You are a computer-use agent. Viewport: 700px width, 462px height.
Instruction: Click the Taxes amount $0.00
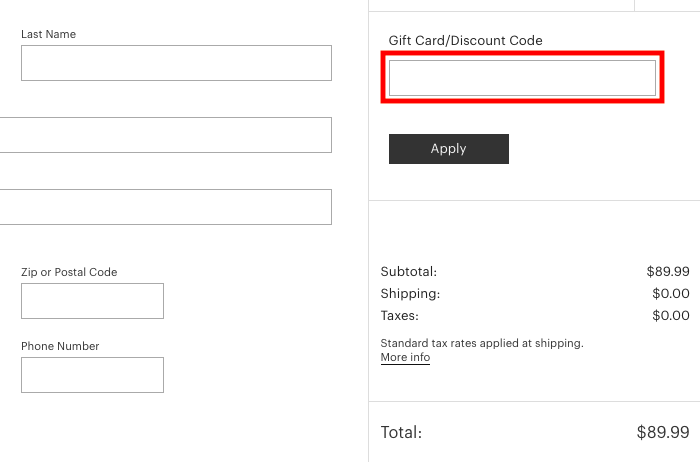coord(671,316)
